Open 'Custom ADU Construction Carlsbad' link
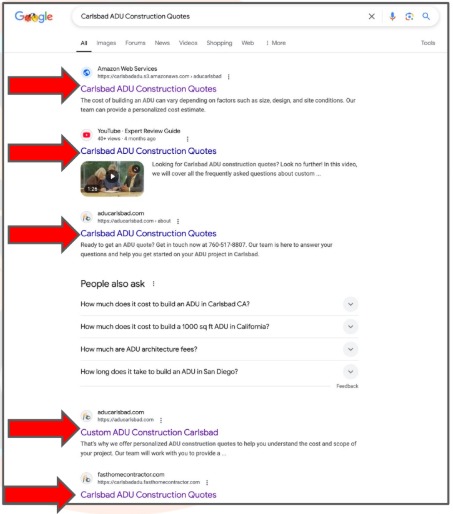453x514 pixels. click(x=149, y=432)
